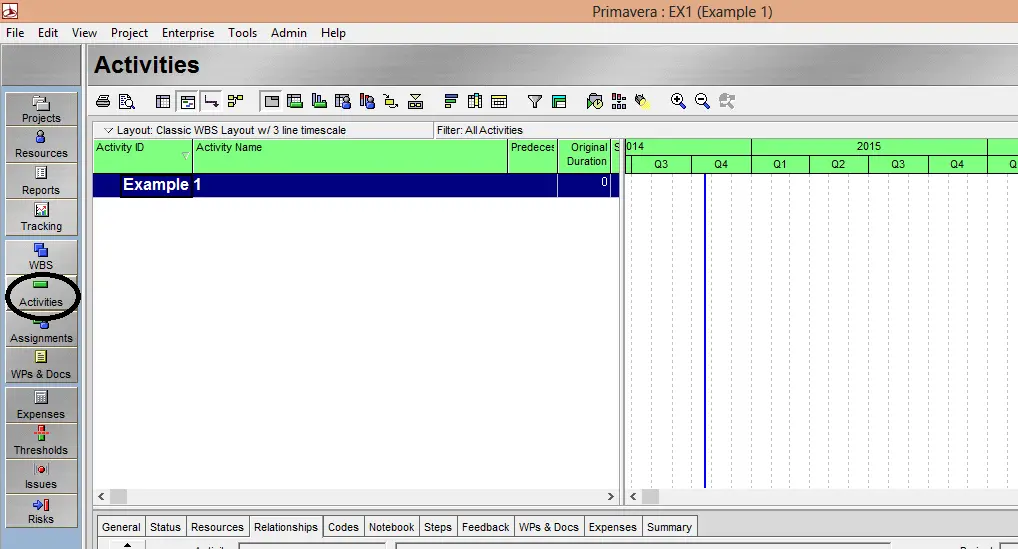Image resolution: width=1018 pixels, height=549 pixels.
Task: Open Risks from the sidebar
Action: point(41,511)
